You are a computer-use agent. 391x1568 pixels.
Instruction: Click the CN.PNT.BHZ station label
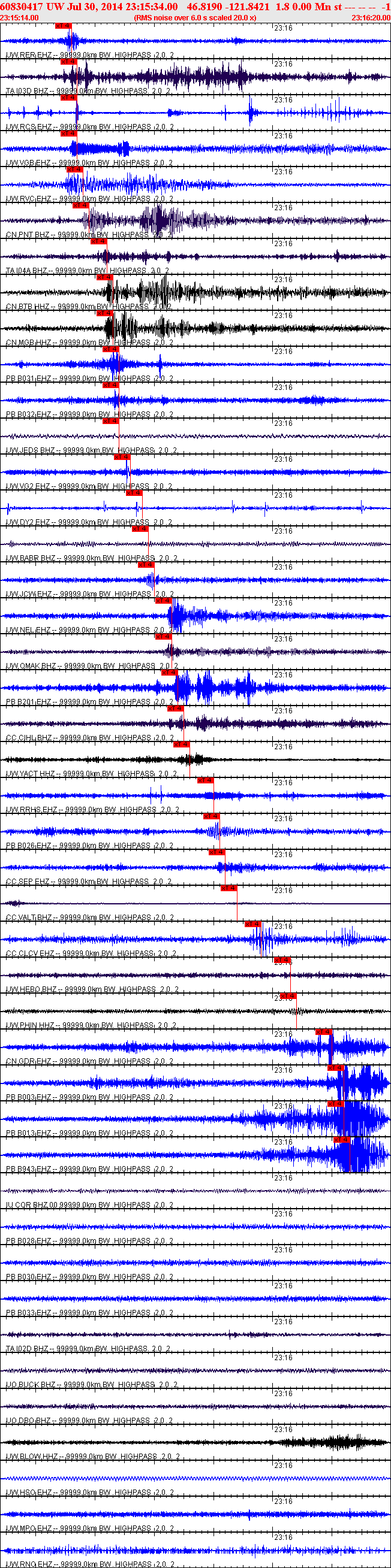89,234
